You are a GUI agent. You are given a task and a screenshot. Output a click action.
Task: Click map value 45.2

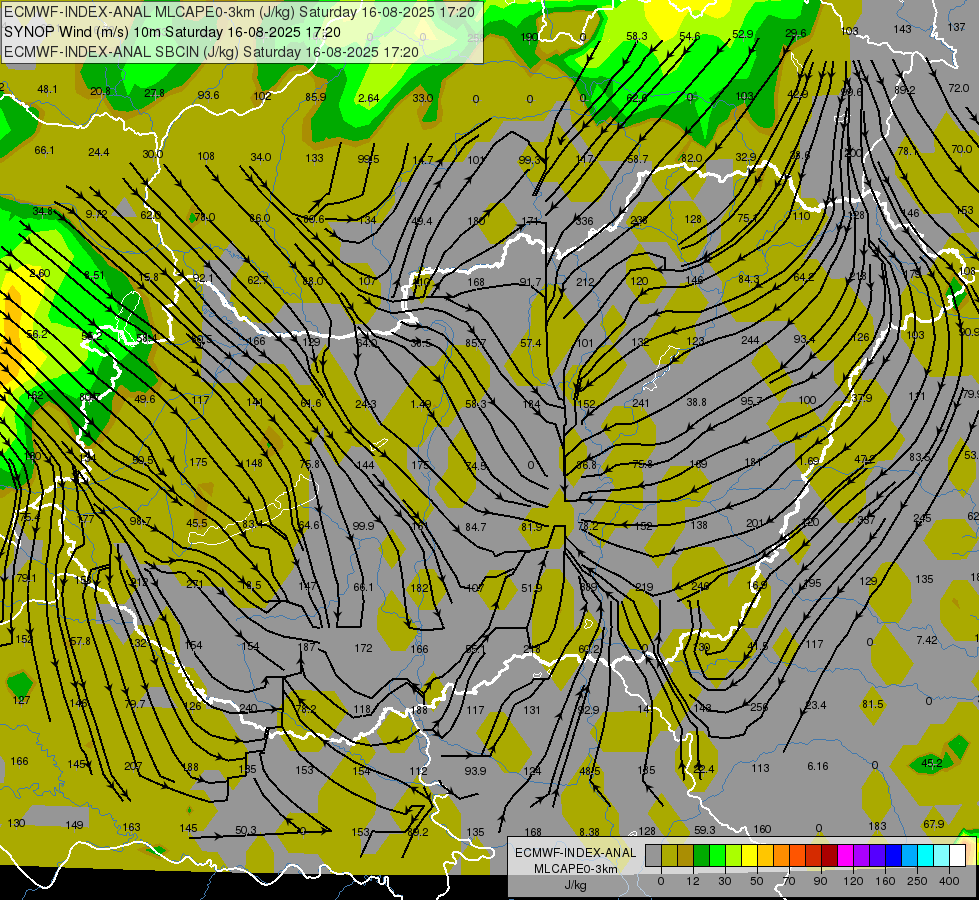coord(932,763)
